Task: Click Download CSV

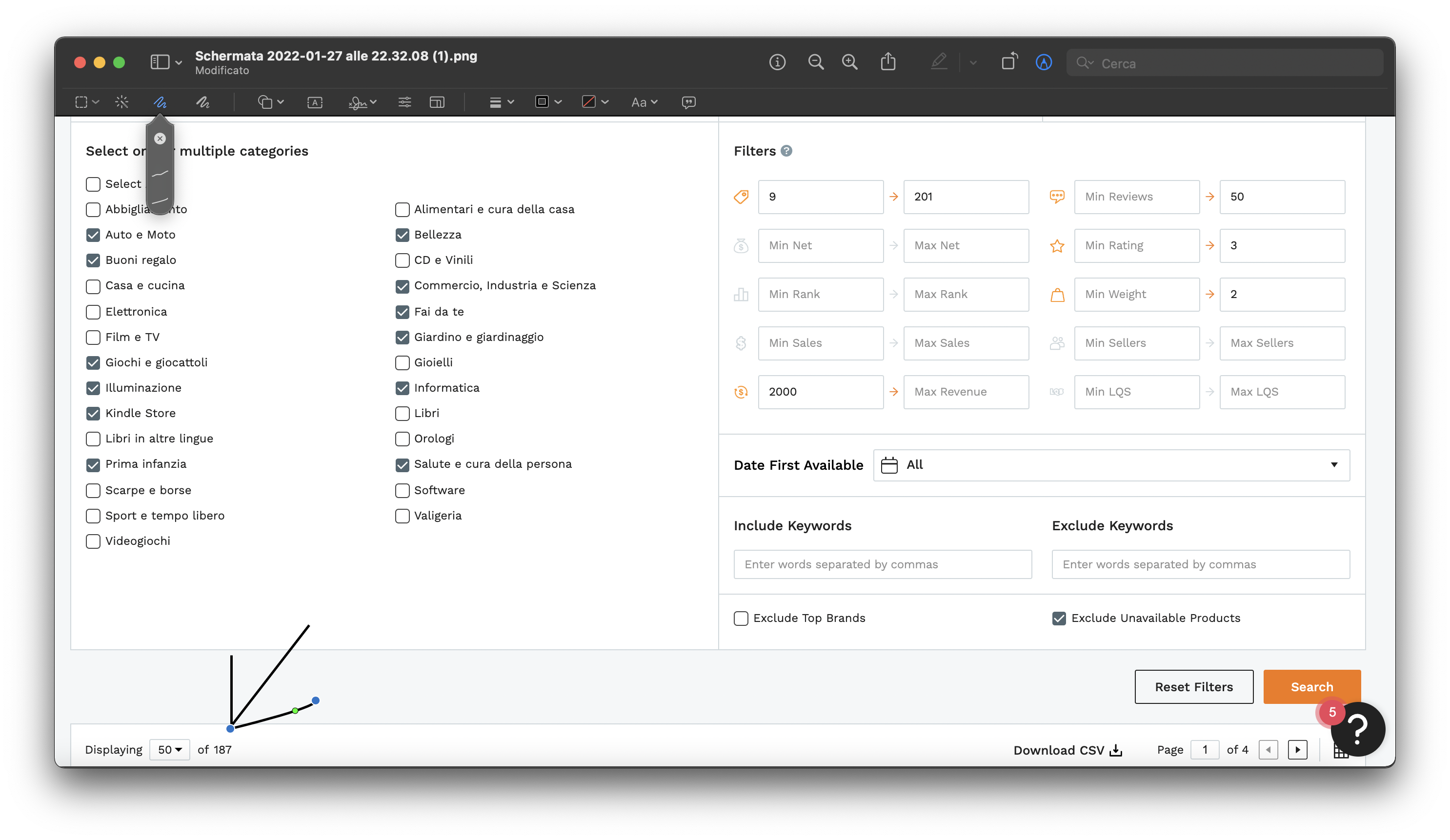Action: point(1067,750)
